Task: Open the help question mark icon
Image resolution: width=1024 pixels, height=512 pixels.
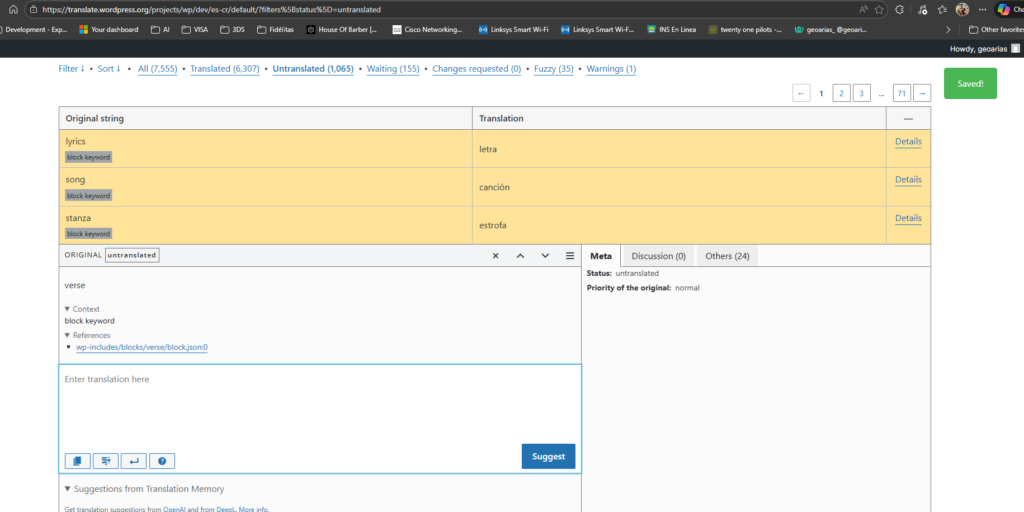Action: point(162,461)
